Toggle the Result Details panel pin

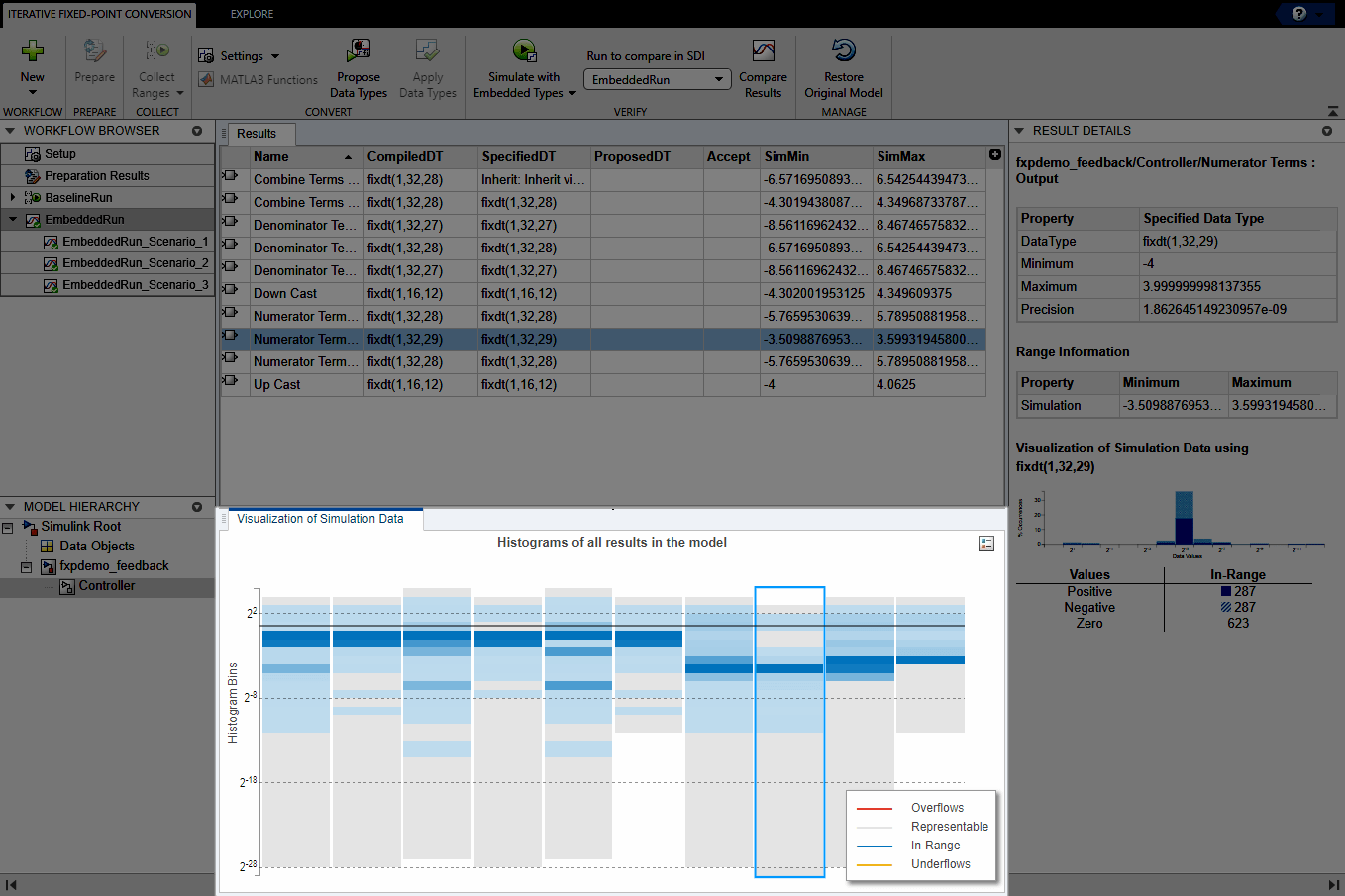(x=1327, y=130)
